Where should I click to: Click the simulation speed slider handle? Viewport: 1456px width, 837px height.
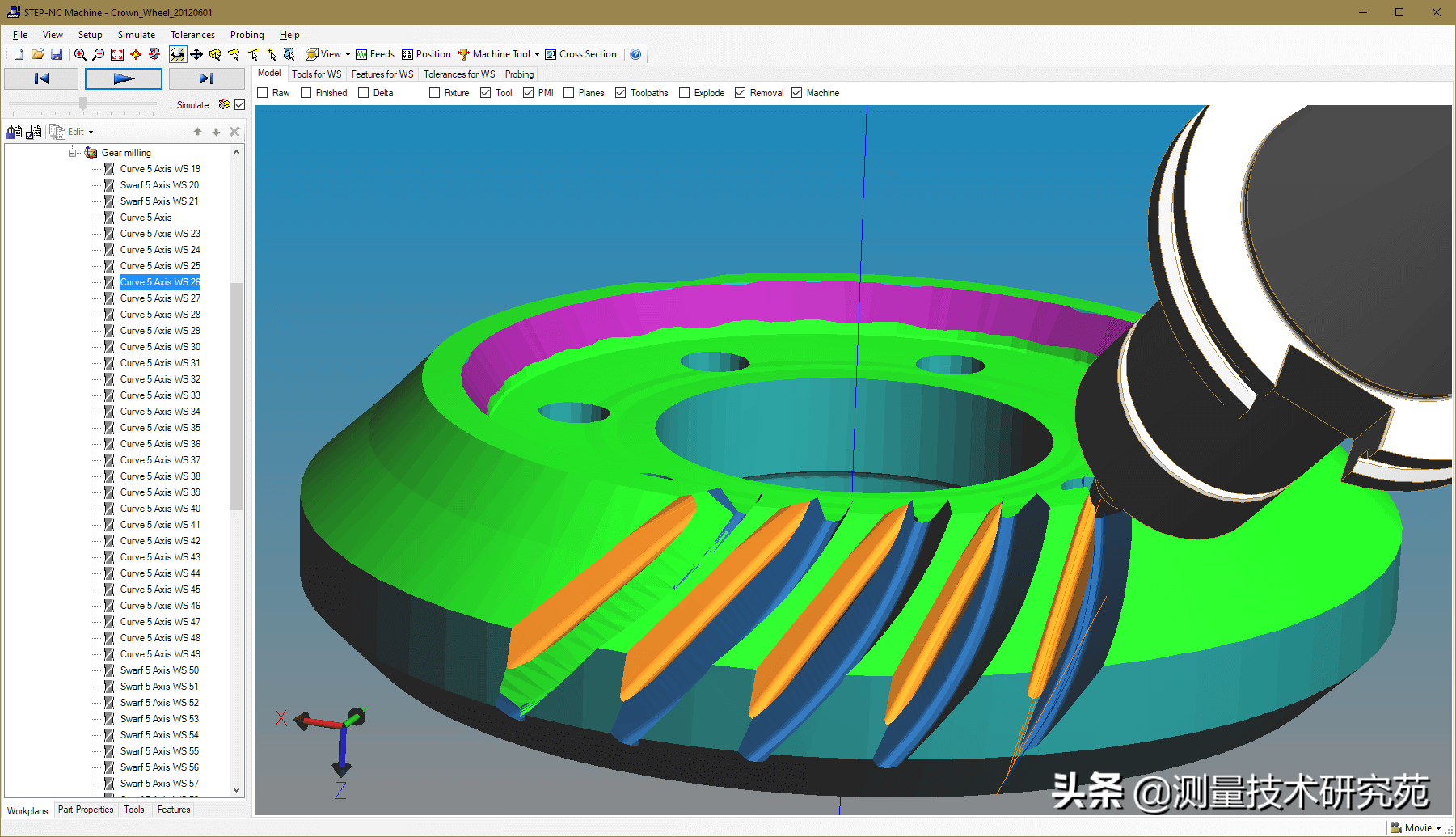pyautogui.click(x=83, y=104)
